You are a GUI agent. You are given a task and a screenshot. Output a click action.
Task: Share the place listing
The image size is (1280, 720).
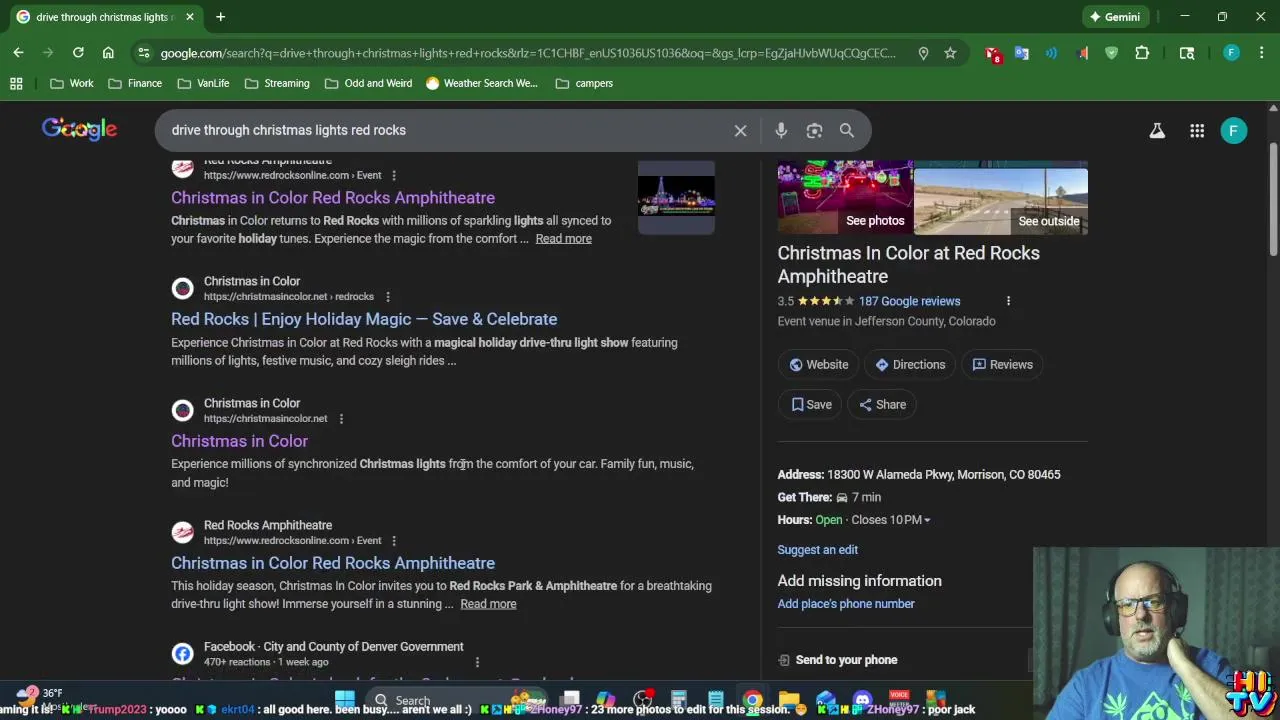(x=882, y=405)
